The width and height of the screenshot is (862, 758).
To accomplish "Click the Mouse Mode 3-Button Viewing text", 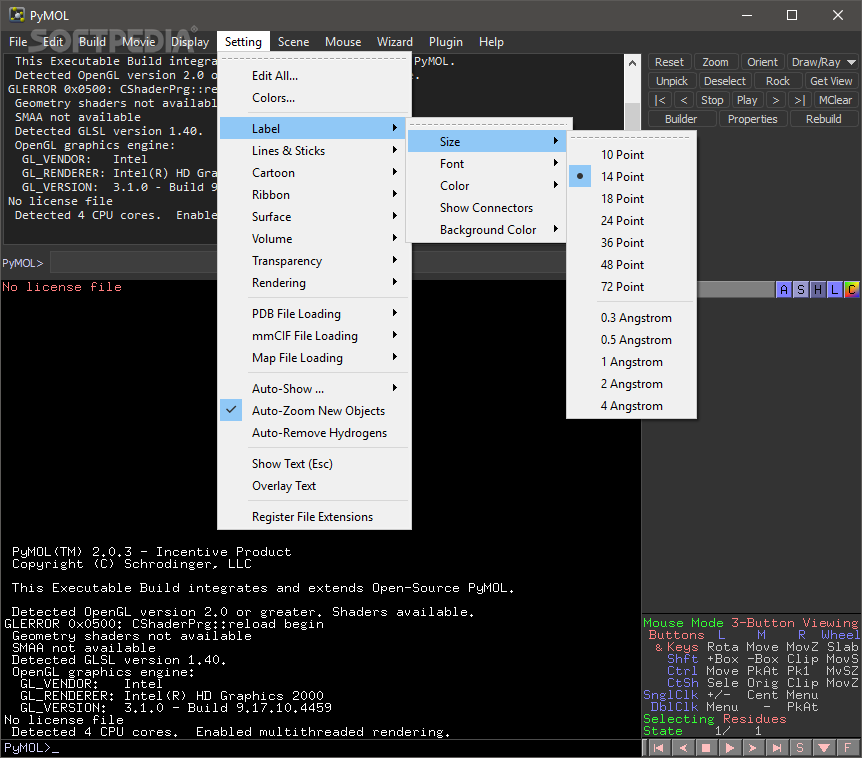I will [x=750, y=623].
